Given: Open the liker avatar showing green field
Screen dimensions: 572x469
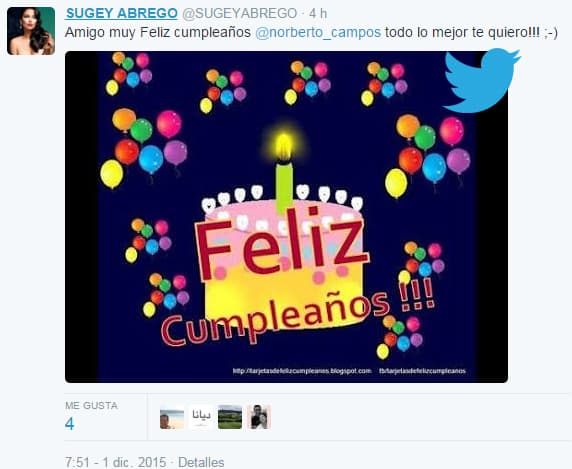Looking at the screenshot, I should (x=230, y=417).
